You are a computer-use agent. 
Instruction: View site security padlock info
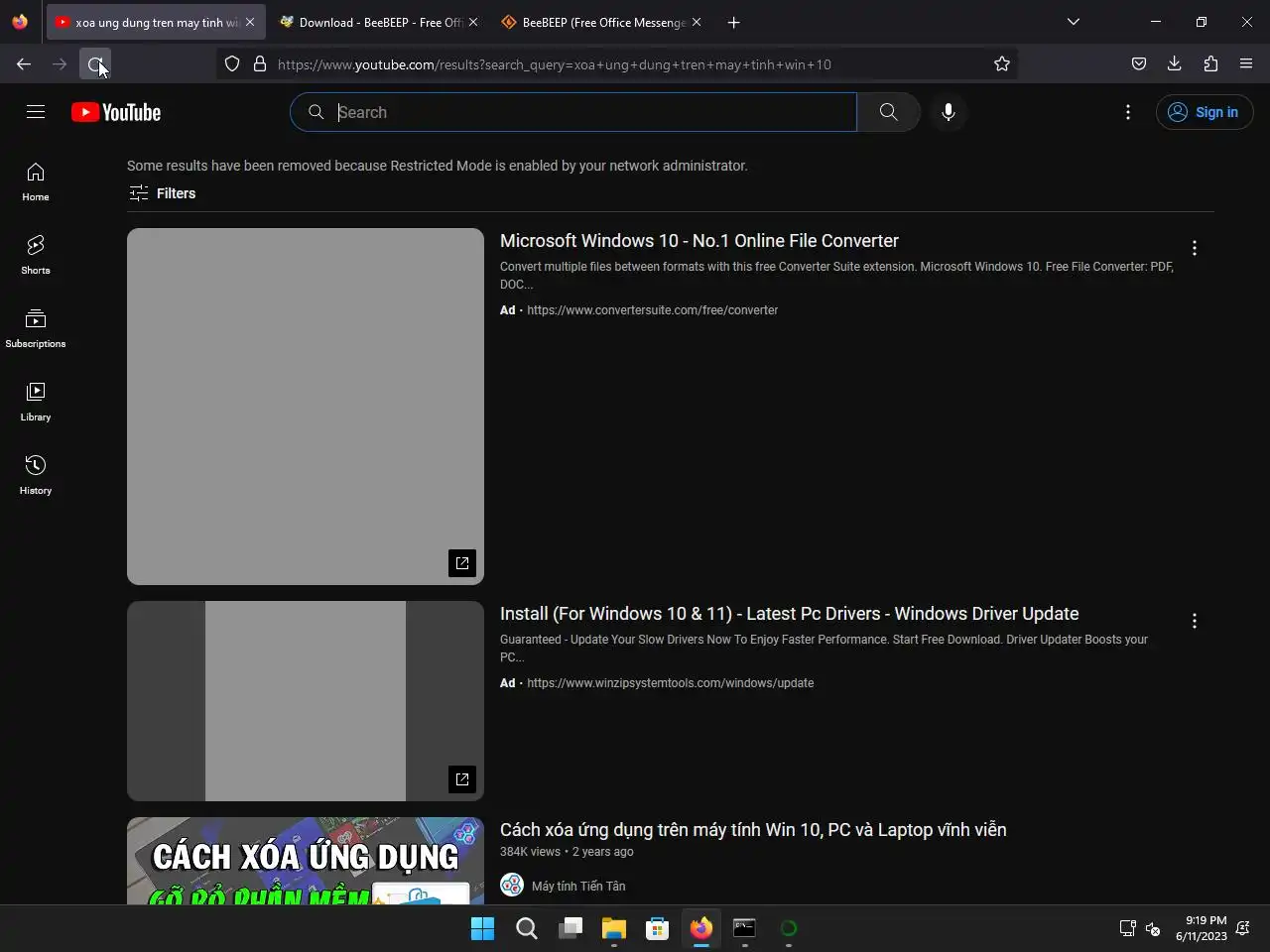click(260, 64)
